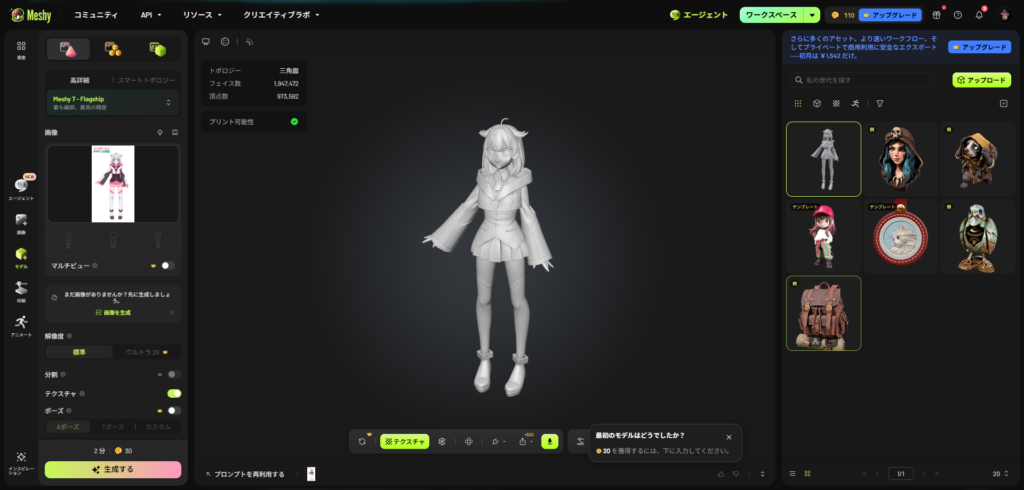
Task: Open the gift rewards icon in header
Action: [936, 15]
